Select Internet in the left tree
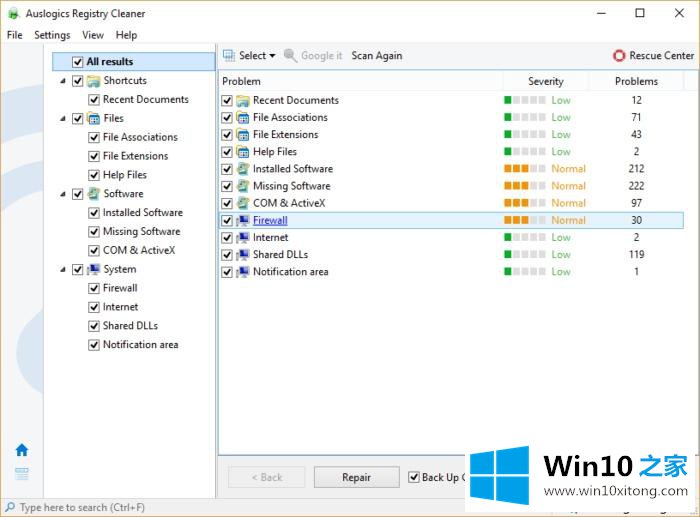Viewport: 700px width, 517px height. click(121, 307)
